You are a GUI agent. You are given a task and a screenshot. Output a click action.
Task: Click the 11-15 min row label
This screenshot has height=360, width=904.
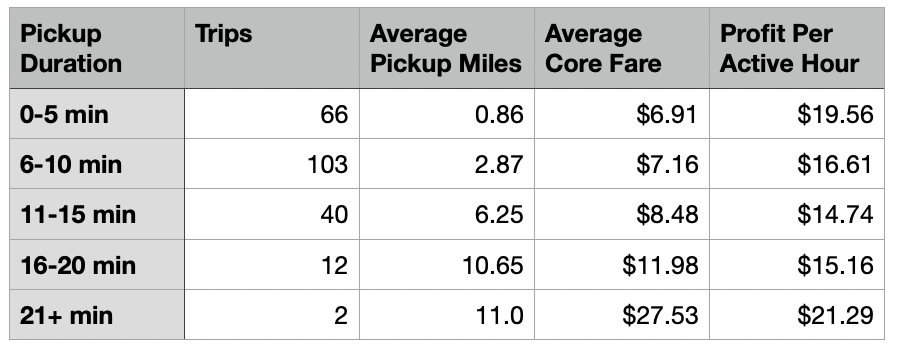click(x=97, y=214)
